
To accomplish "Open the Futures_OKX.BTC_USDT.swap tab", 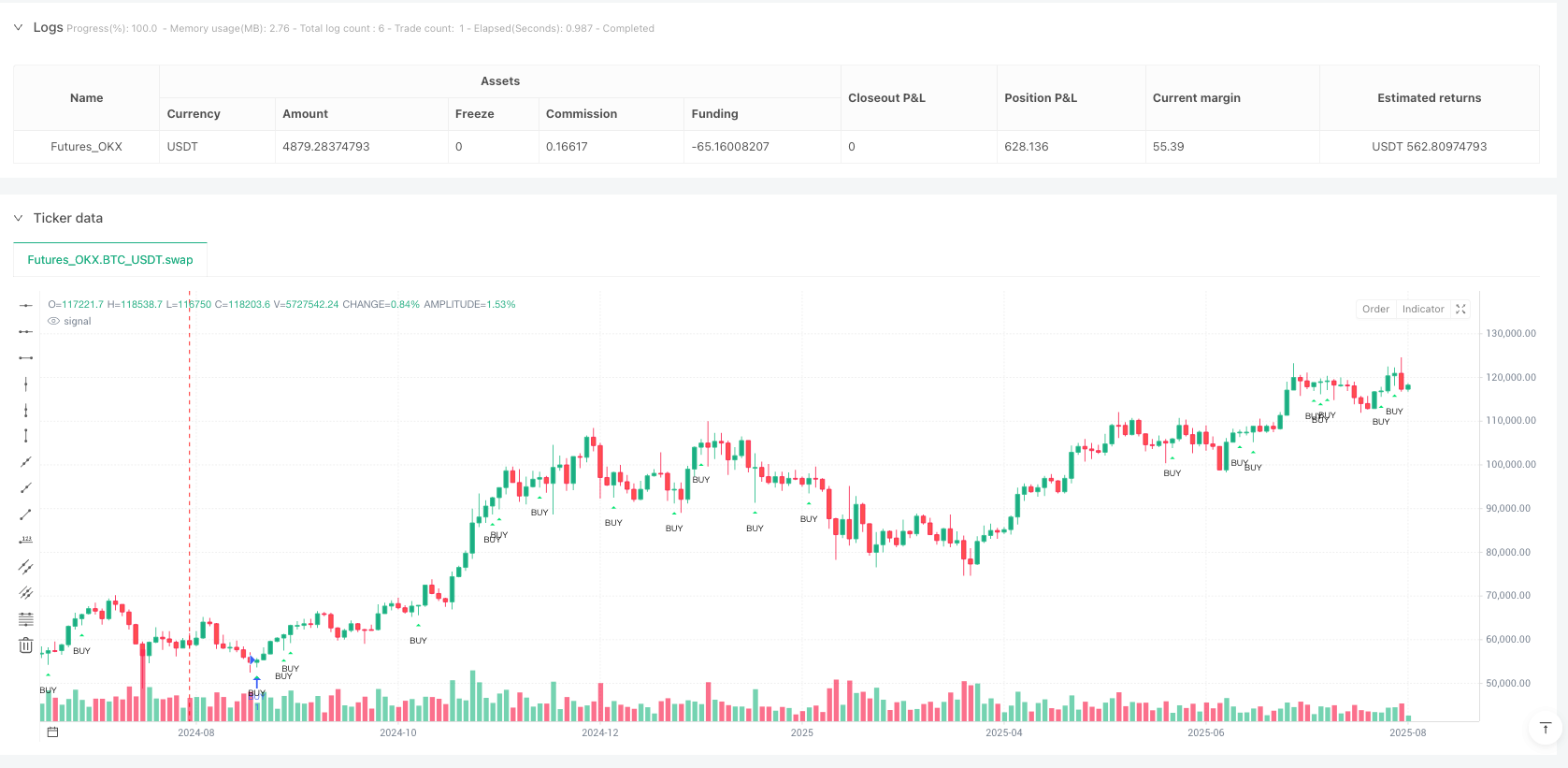I will 110,260.
